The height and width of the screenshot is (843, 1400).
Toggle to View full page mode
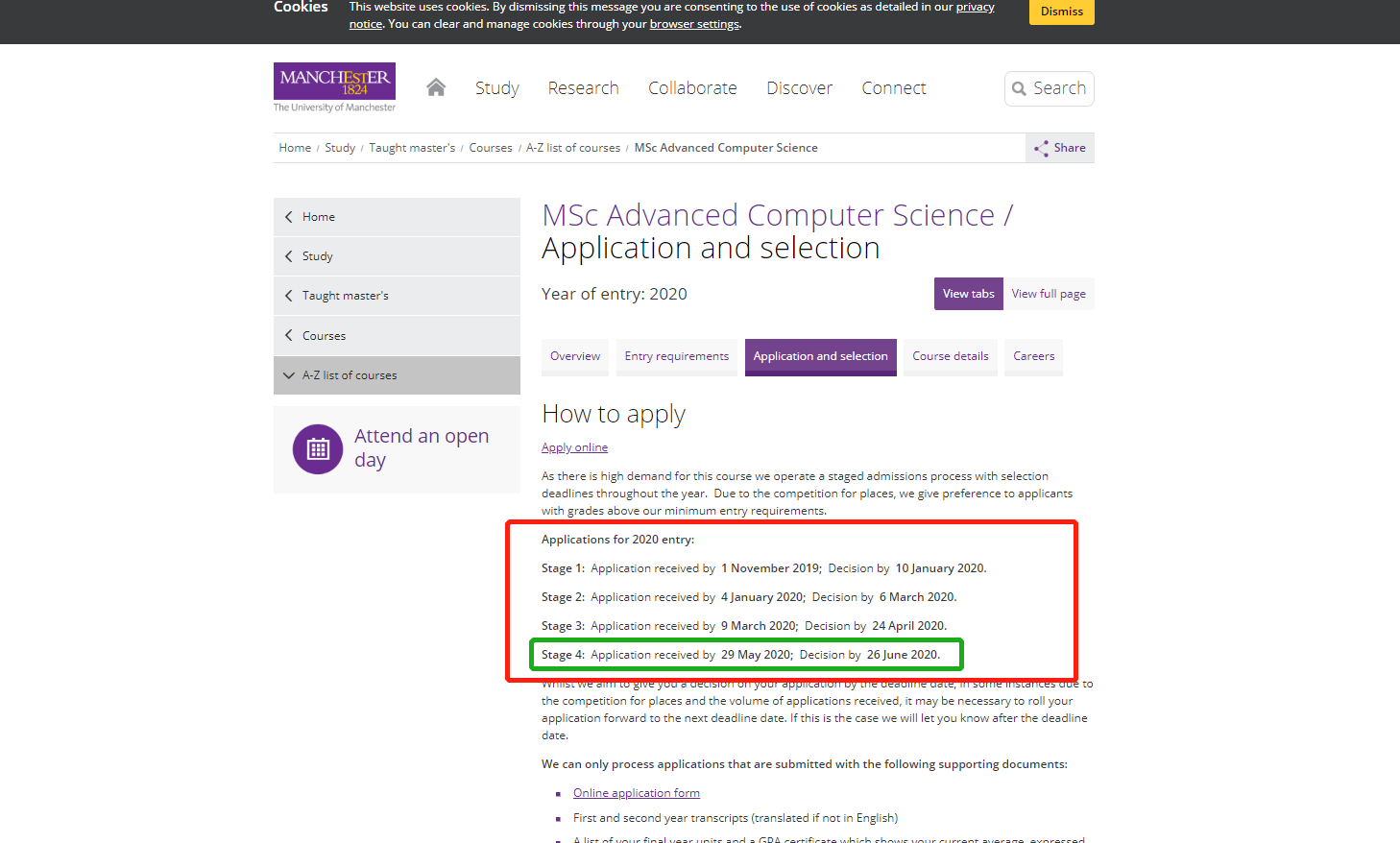pyautogui.click(x=1048, y=294)
